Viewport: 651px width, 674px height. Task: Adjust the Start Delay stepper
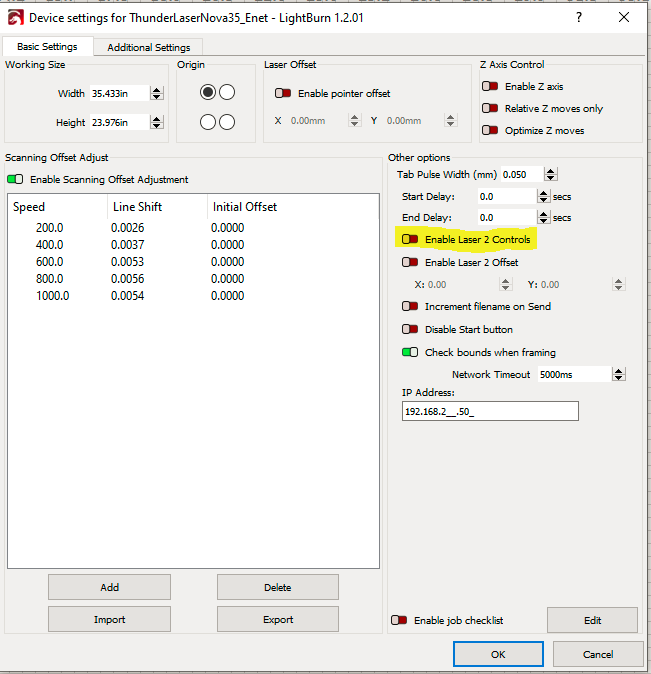coord(544,196)
